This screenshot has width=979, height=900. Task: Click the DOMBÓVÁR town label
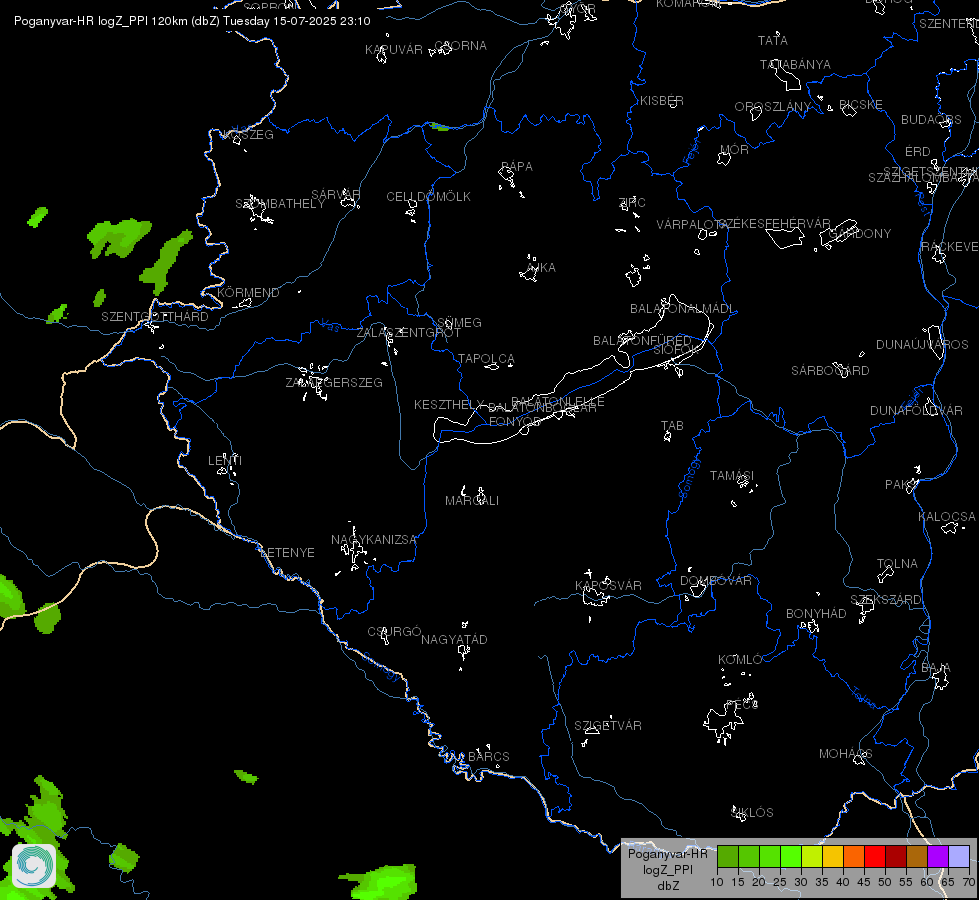click(x=716, y=581)
